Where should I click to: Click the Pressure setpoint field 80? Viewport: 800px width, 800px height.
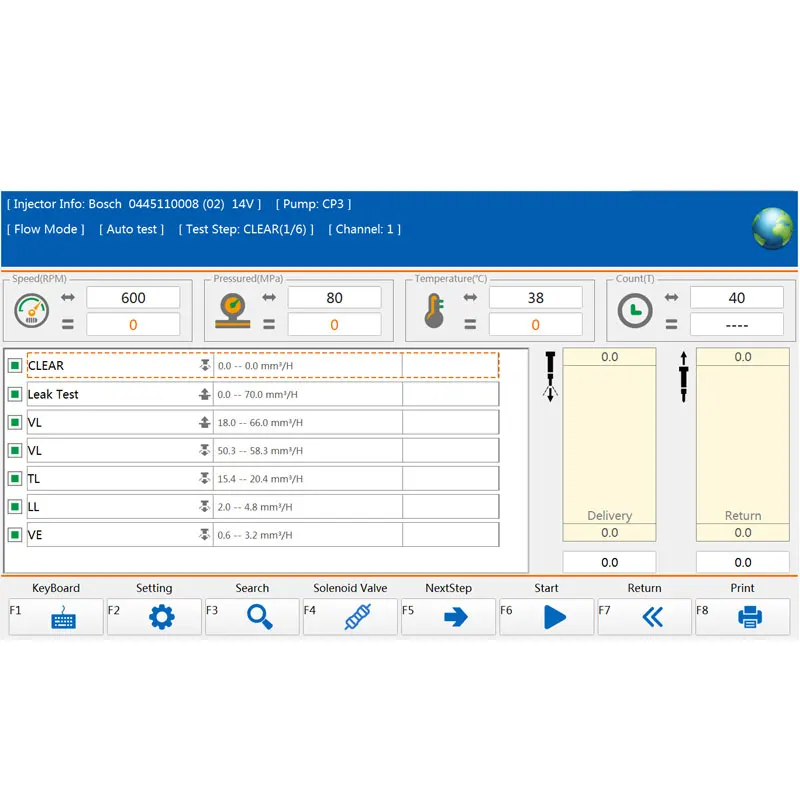coord(334,297)
